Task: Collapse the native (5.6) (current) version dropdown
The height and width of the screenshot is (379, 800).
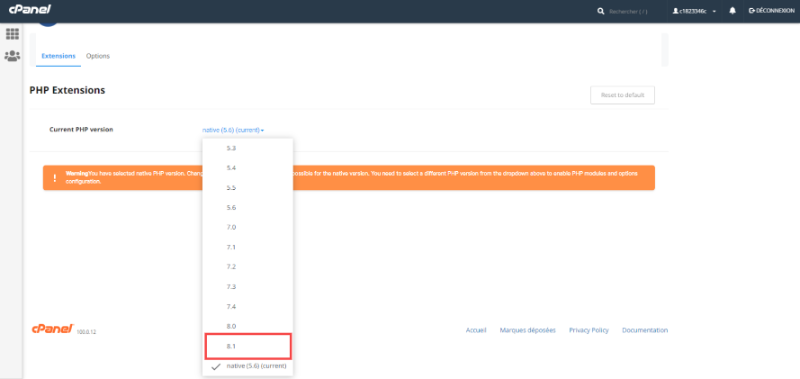Action: (x=233, y=130)
